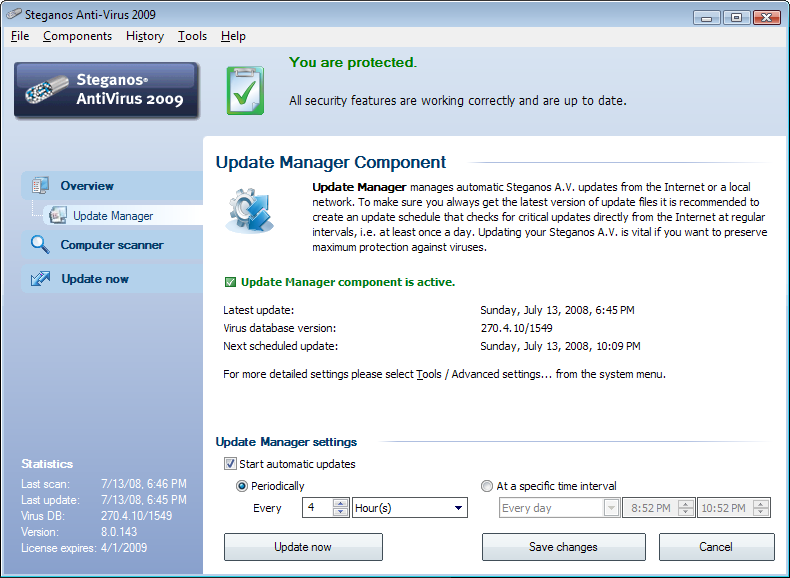Screen dimensions: 790x578
Task: Click the Save changes button
Action: [563, 547]
